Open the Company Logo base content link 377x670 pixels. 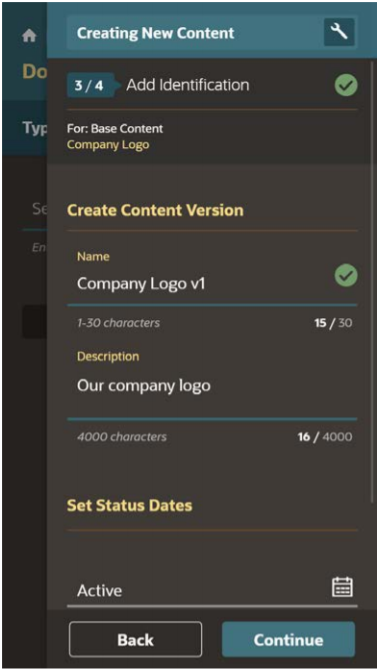108,144
